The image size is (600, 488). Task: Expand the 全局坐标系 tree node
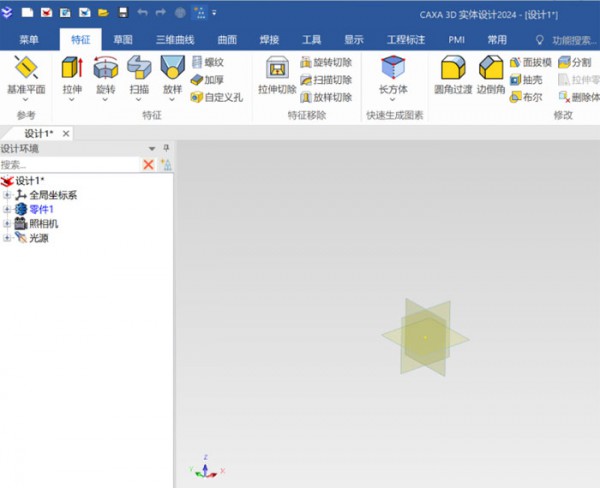tap(7, 195)
